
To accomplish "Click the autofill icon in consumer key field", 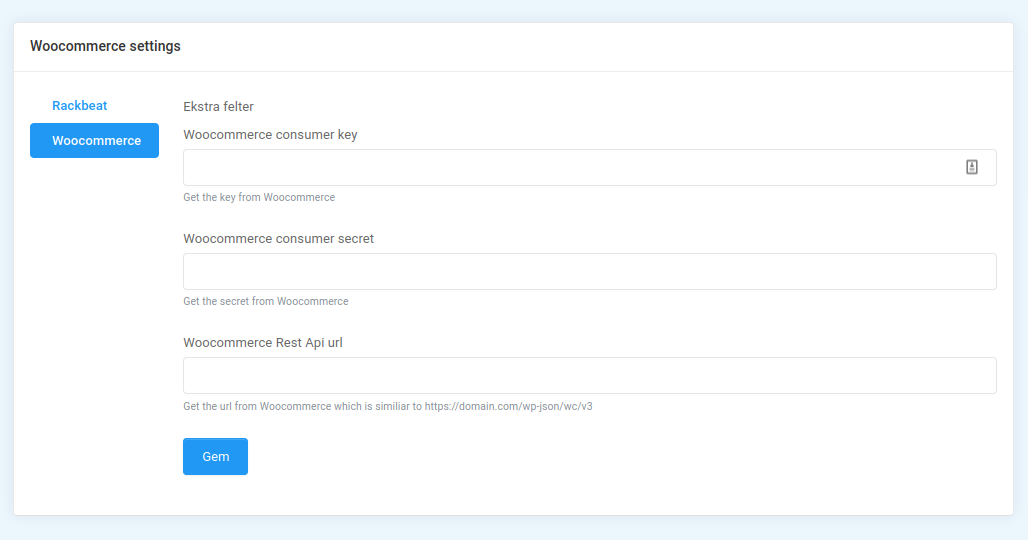I will coord(972,167).
